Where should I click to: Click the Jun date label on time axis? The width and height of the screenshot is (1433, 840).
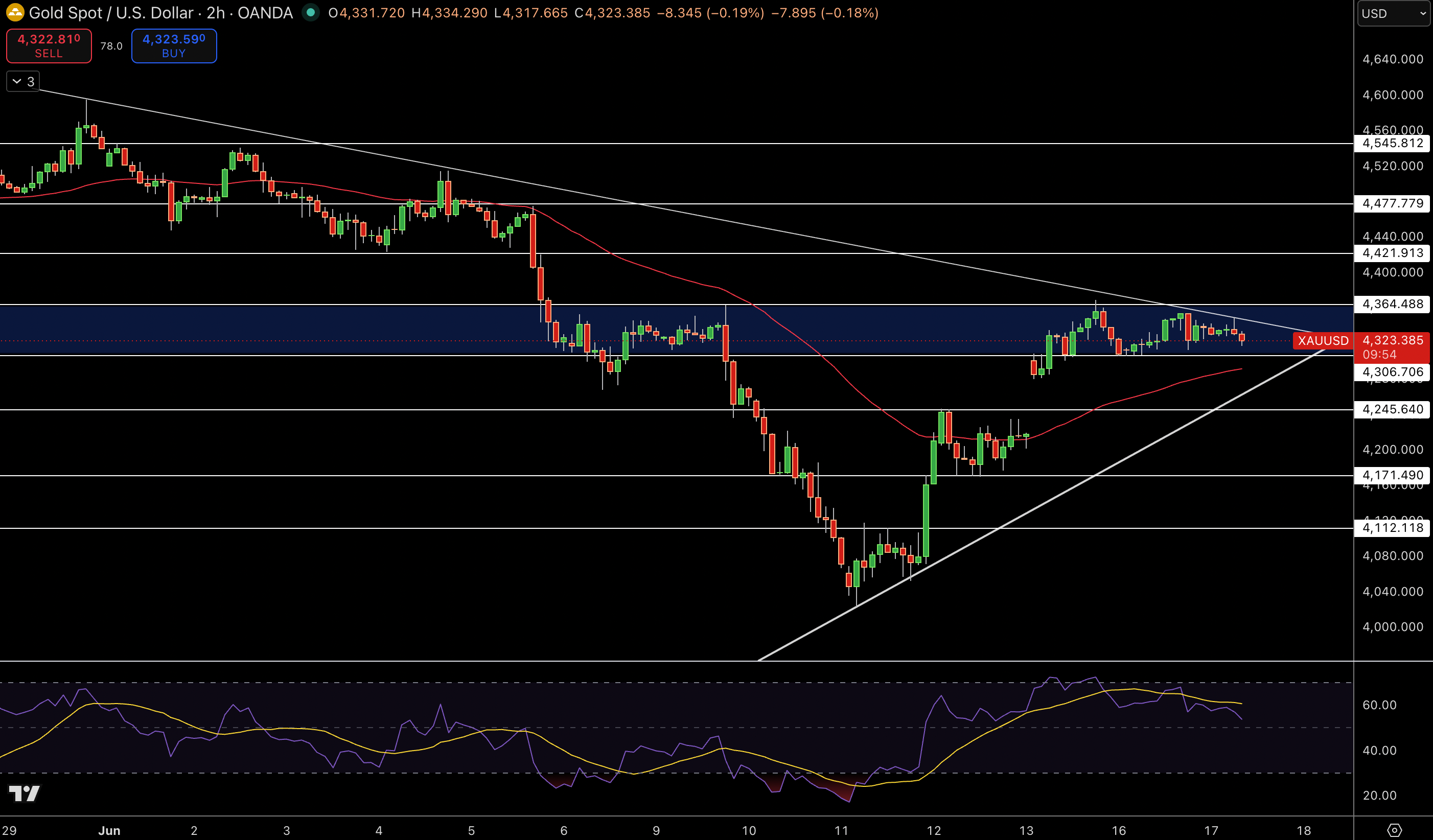[109, 830]
